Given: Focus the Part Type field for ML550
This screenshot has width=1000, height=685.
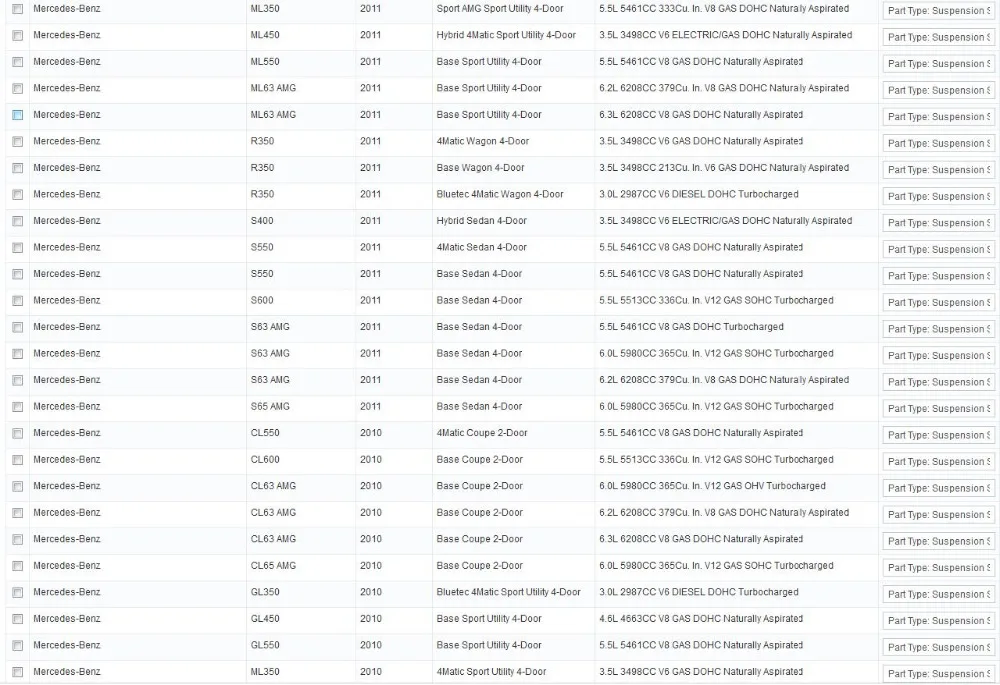Looking at the screenshot, I should 939,64.
